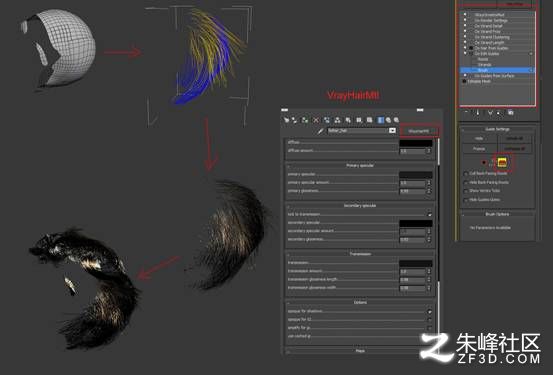553x375 pixels.
Task: Collapse the Guide Settings rollout
Action: (497, 129)
